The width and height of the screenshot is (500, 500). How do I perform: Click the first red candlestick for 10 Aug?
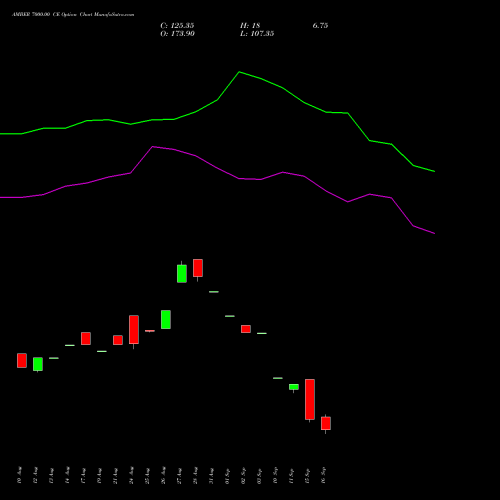point(22,360)
